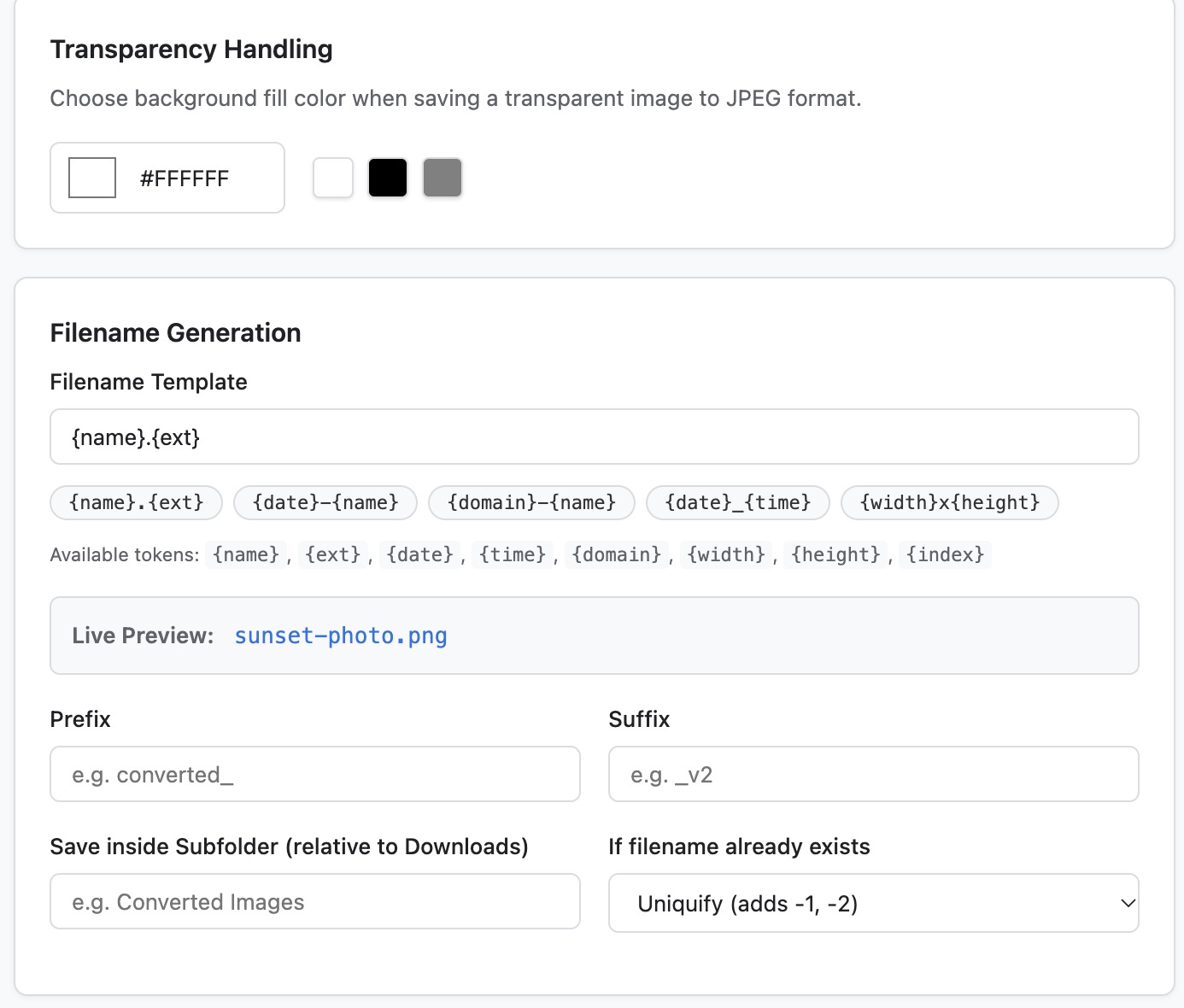Click the {ext} available token
The image size is (1184, 1008).
point(333,554)
